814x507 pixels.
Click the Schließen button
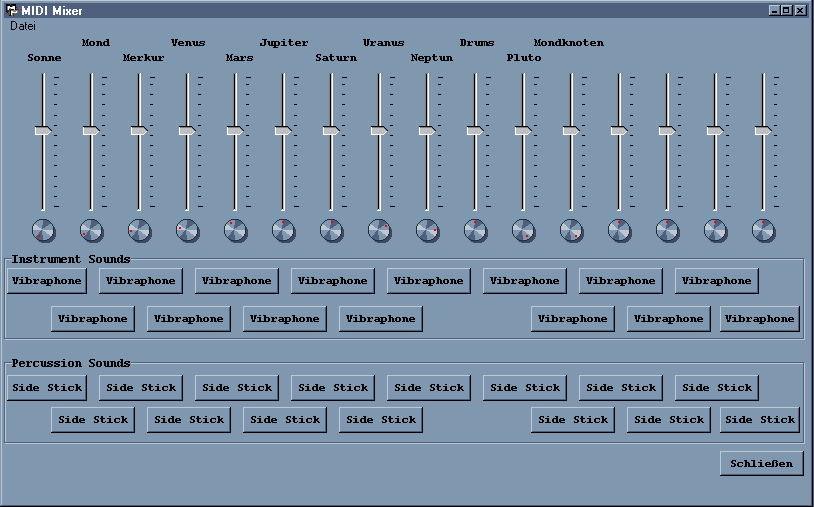pyautogui.click(x=762, y=463)
